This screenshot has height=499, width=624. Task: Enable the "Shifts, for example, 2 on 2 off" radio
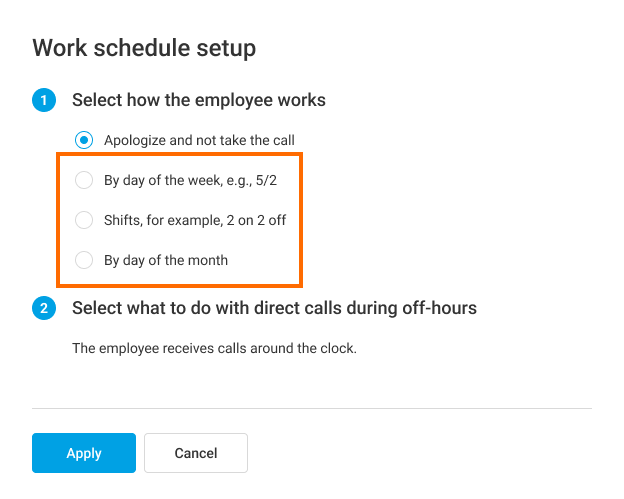click(84, 220)
